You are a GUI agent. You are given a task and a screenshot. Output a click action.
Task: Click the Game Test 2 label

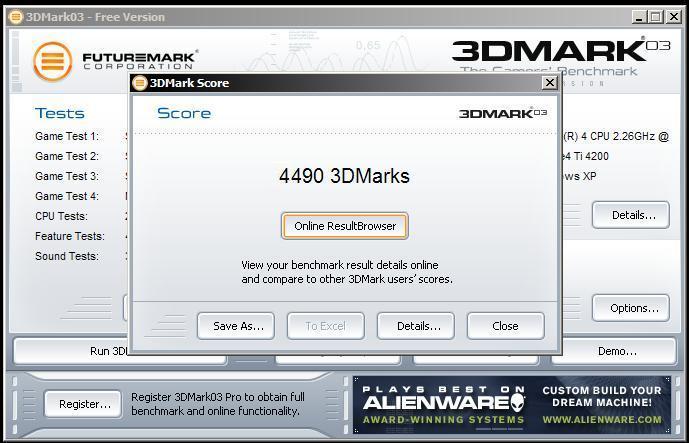[67, 156]
